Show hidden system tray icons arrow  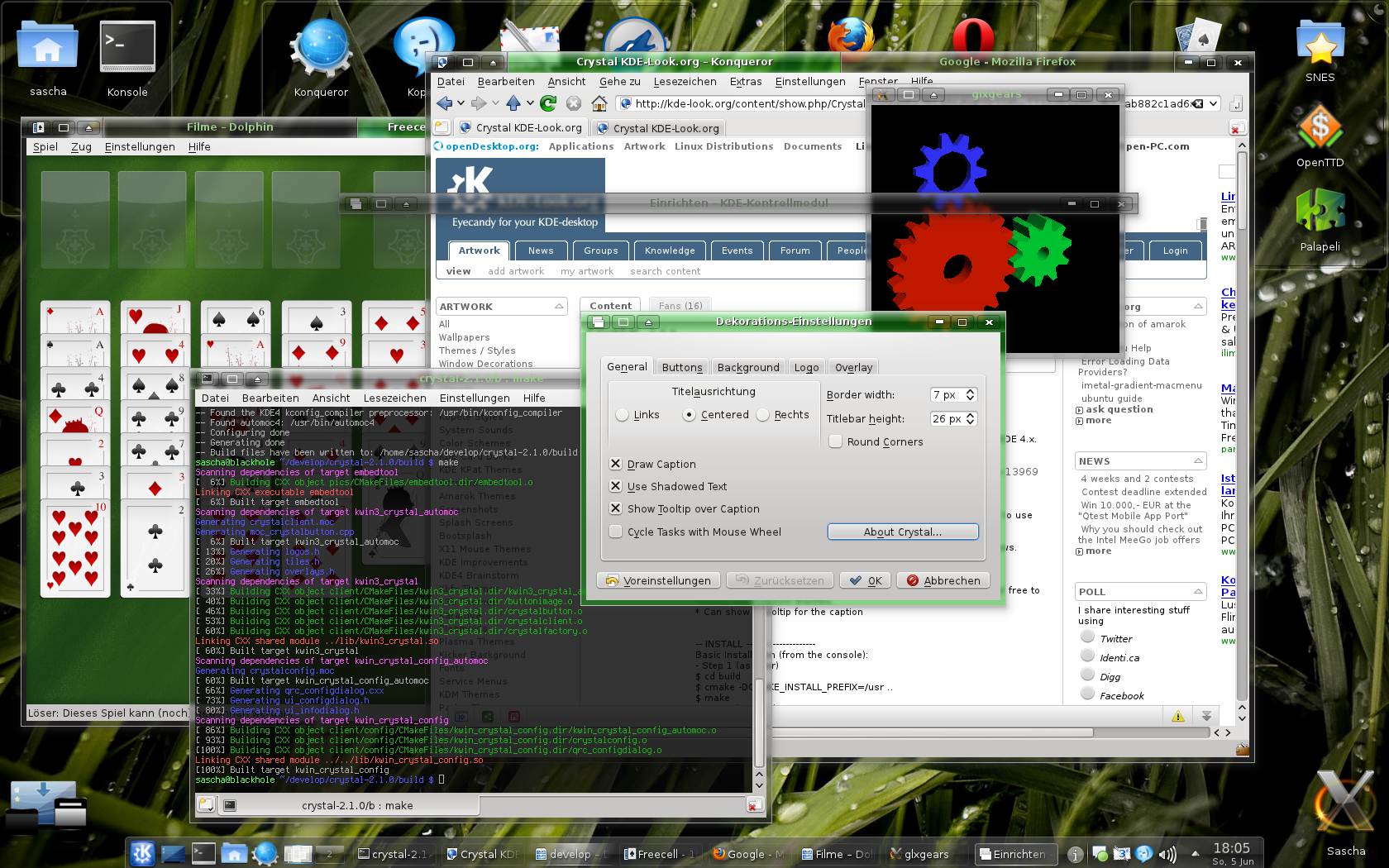tap(1195, 853)
